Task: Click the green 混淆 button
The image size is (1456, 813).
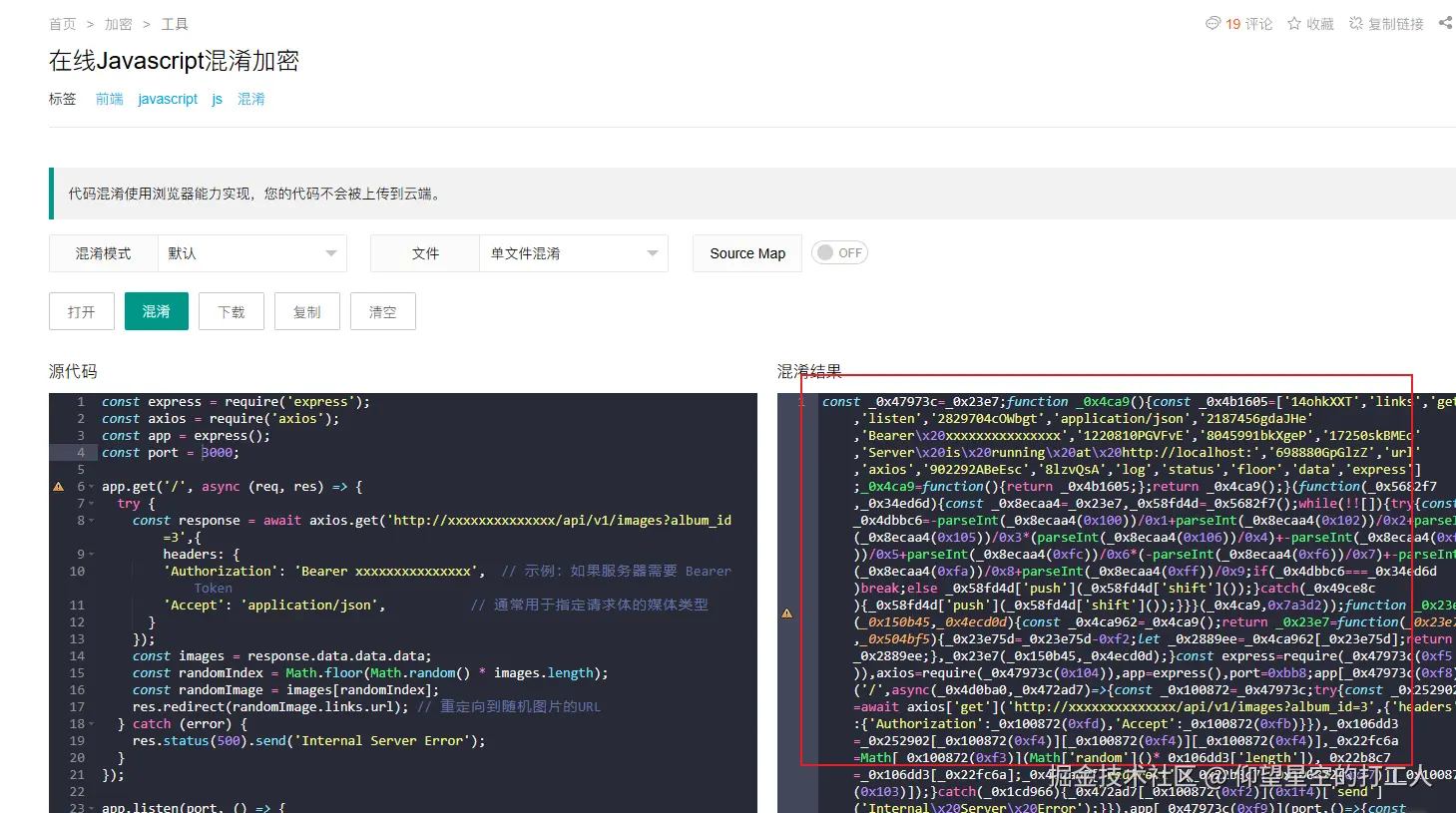Action: (x=157, y=311)
